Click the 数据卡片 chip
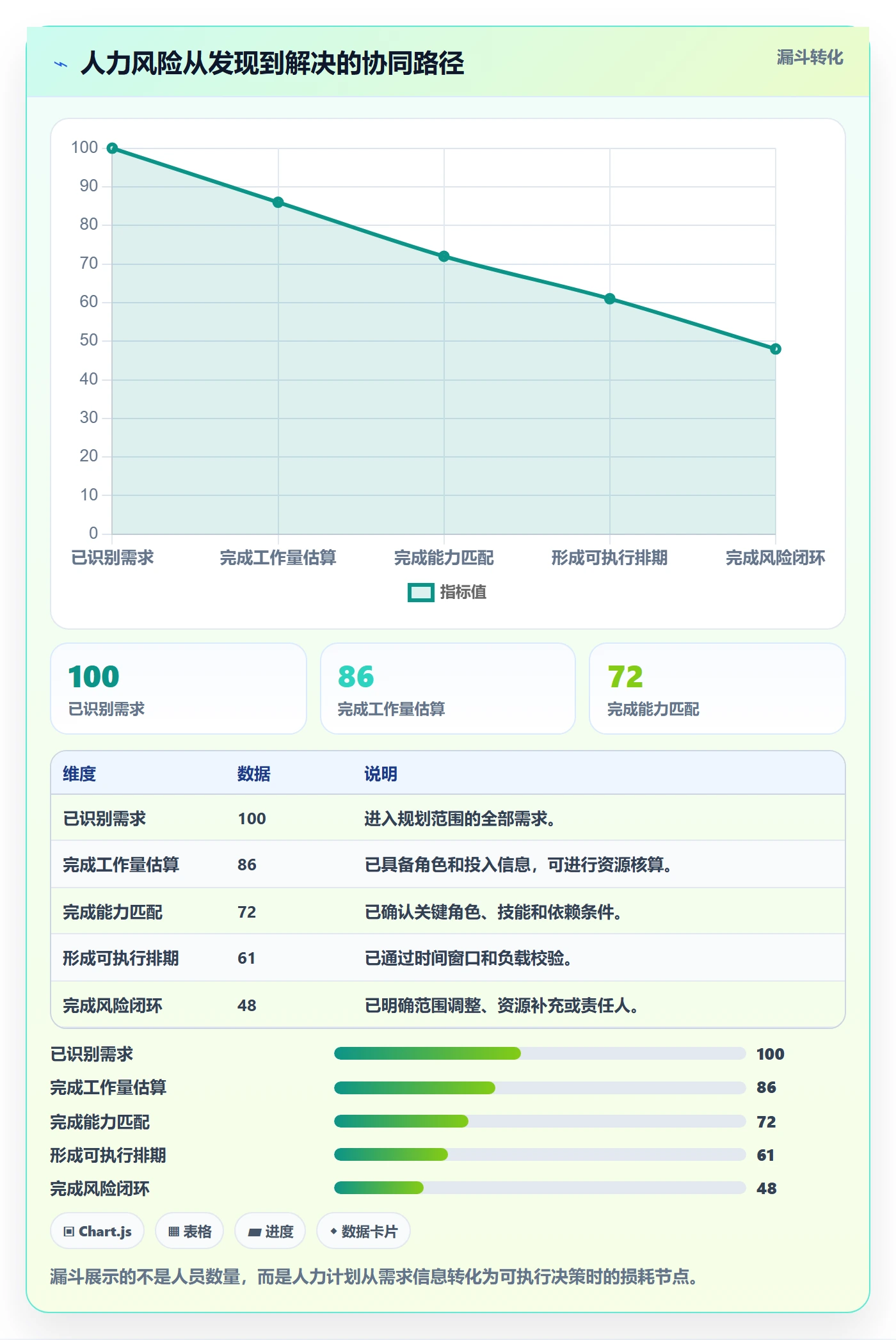 [x=364, y=1231]
